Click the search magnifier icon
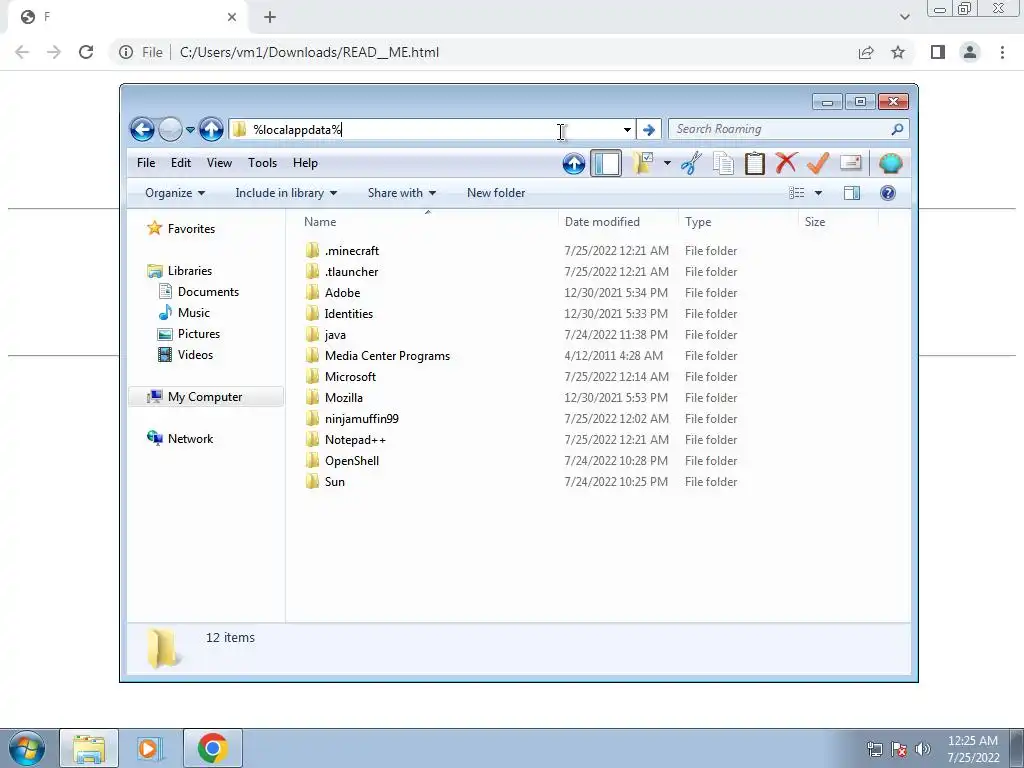This screenshot has width=1024, height=768. 897,129
